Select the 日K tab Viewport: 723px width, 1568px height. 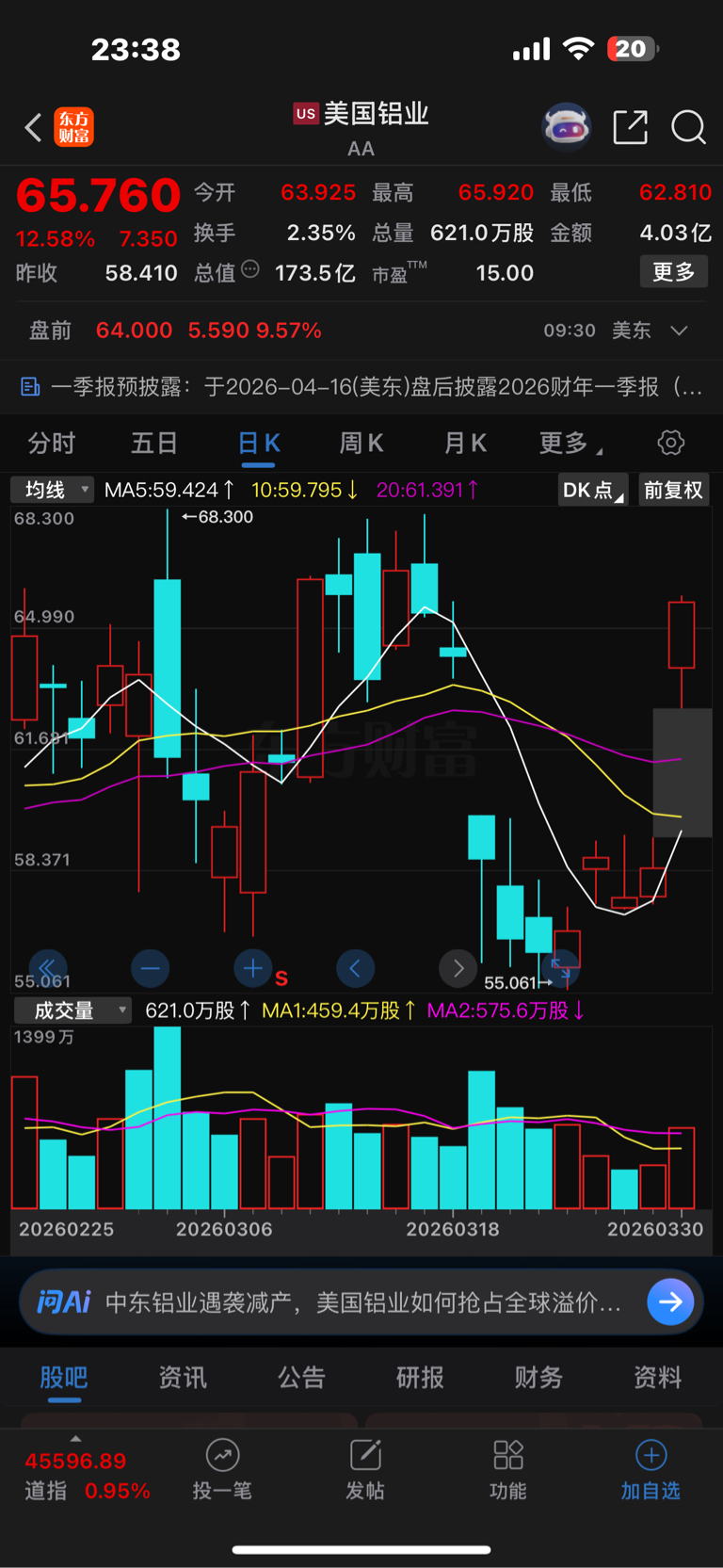coord(258,444)
